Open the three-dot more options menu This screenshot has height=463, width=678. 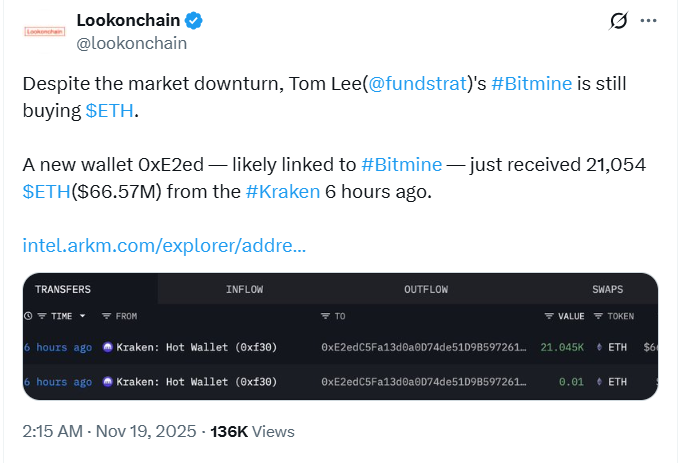[x=649, y=21]
